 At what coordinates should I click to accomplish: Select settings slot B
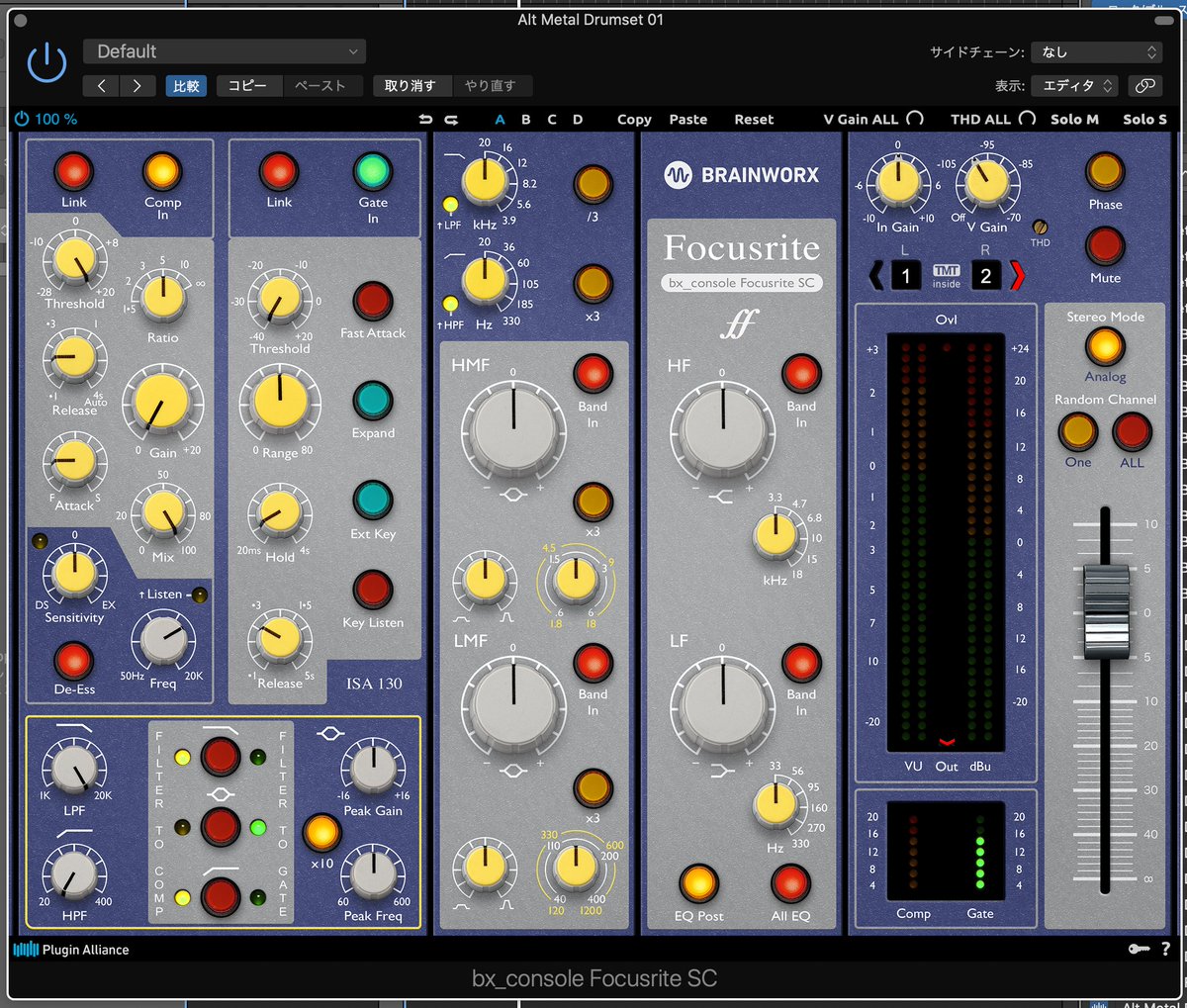pos(526,119)
